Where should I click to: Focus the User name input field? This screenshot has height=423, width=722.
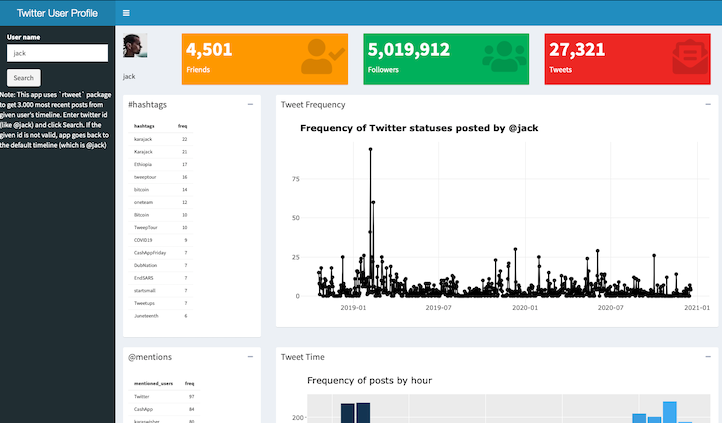click(57, 53)
